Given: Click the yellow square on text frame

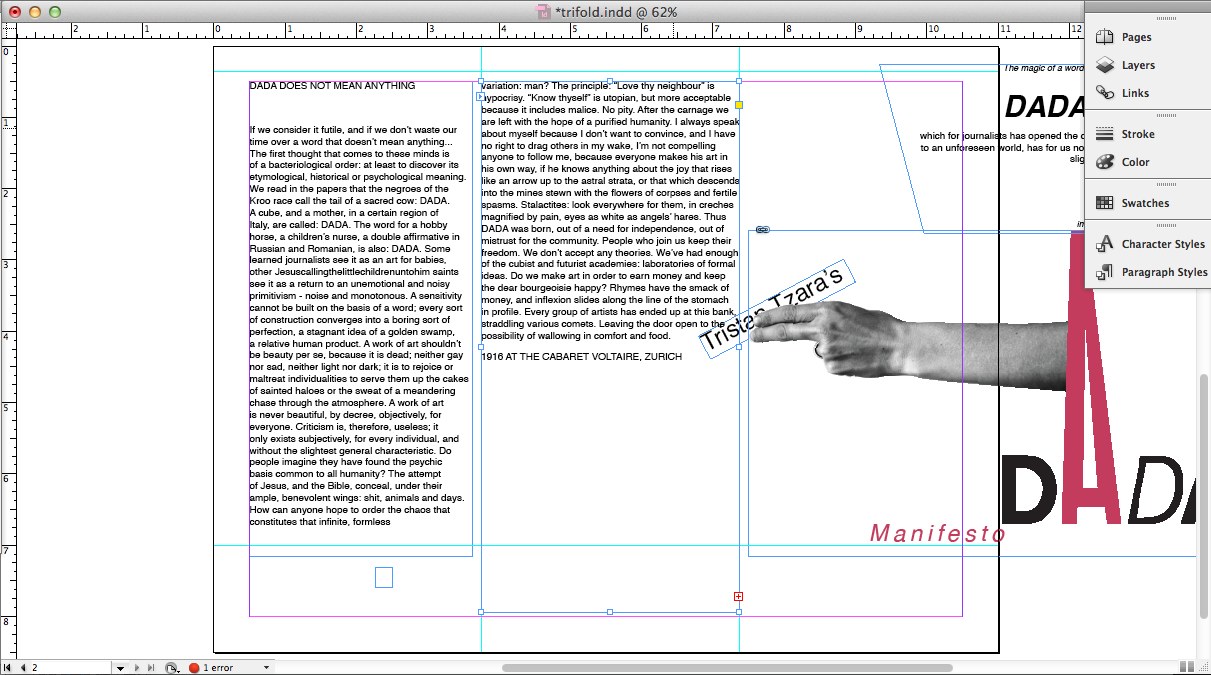Looking at the screenshot, I should click(x=739, y=105).
